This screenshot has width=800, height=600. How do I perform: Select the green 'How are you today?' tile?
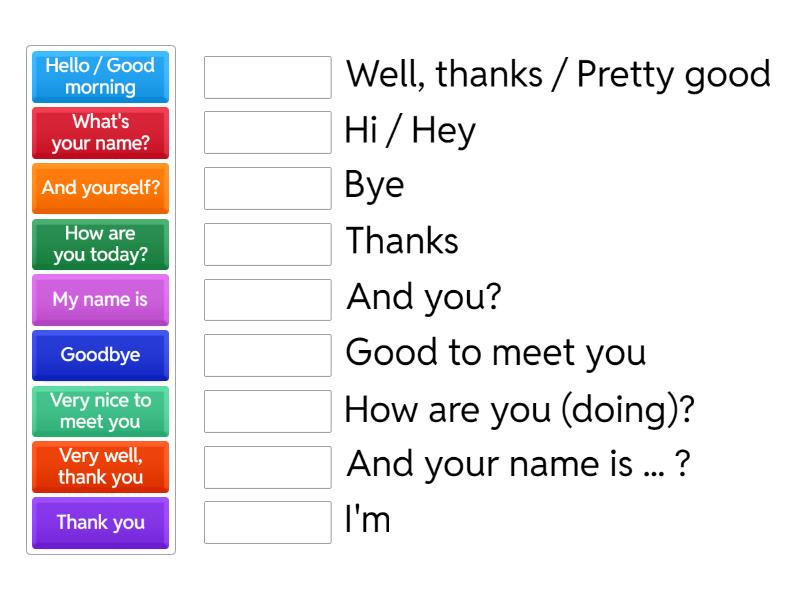point(100,244)
